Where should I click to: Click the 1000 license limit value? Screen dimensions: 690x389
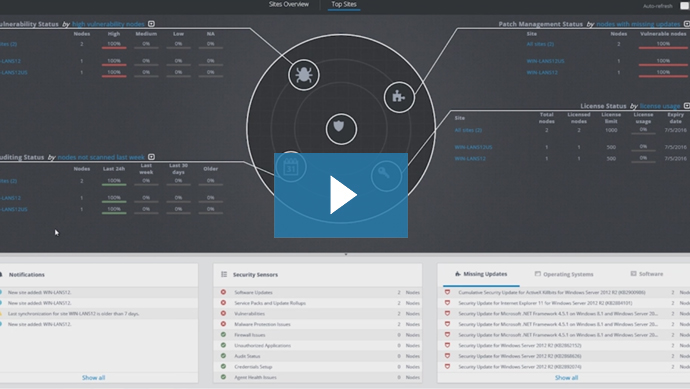click(611, 130)
